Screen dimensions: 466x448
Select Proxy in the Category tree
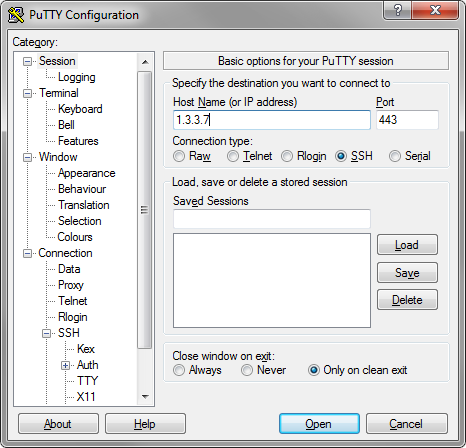(x=71, y=285)
